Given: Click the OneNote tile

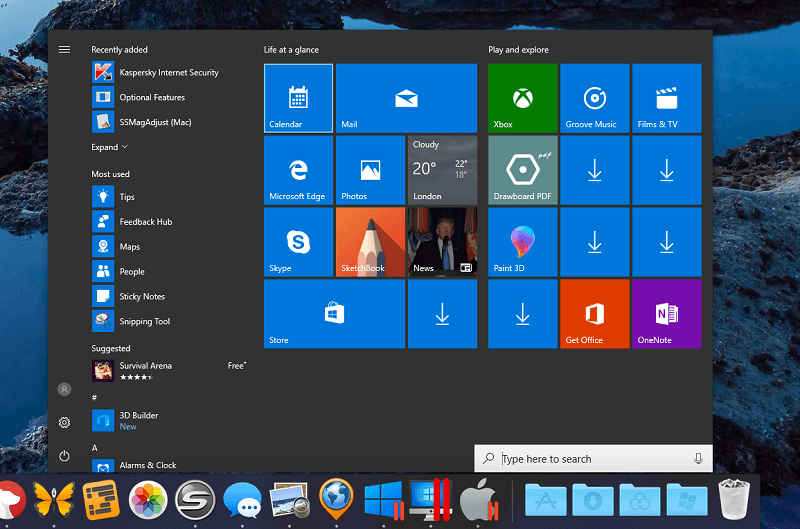Looking at the screenshot, I should 666,314.
